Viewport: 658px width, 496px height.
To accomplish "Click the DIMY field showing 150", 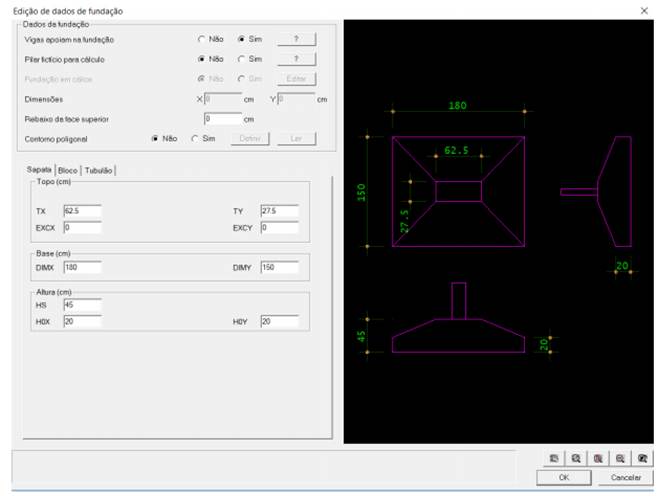I will pyautogui.click(x=279, y=267).
